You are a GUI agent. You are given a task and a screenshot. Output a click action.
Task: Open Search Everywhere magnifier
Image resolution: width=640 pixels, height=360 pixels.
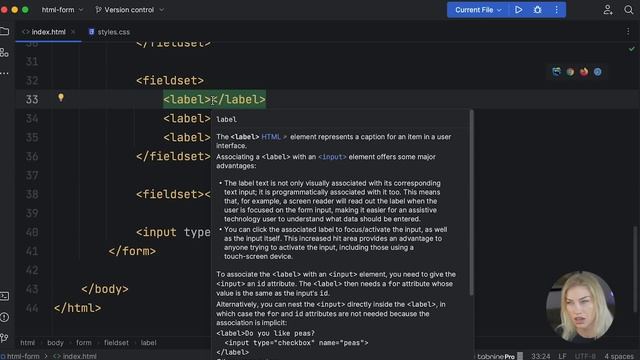(x=629, y=10)
